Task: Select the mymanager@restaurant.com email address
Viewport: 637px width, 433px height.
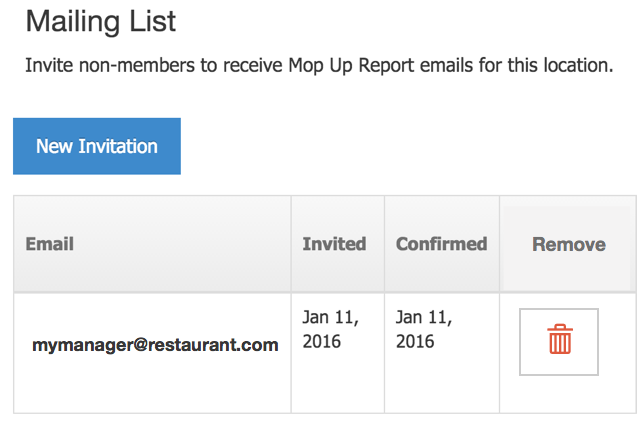Action: (x=155, y=345)
